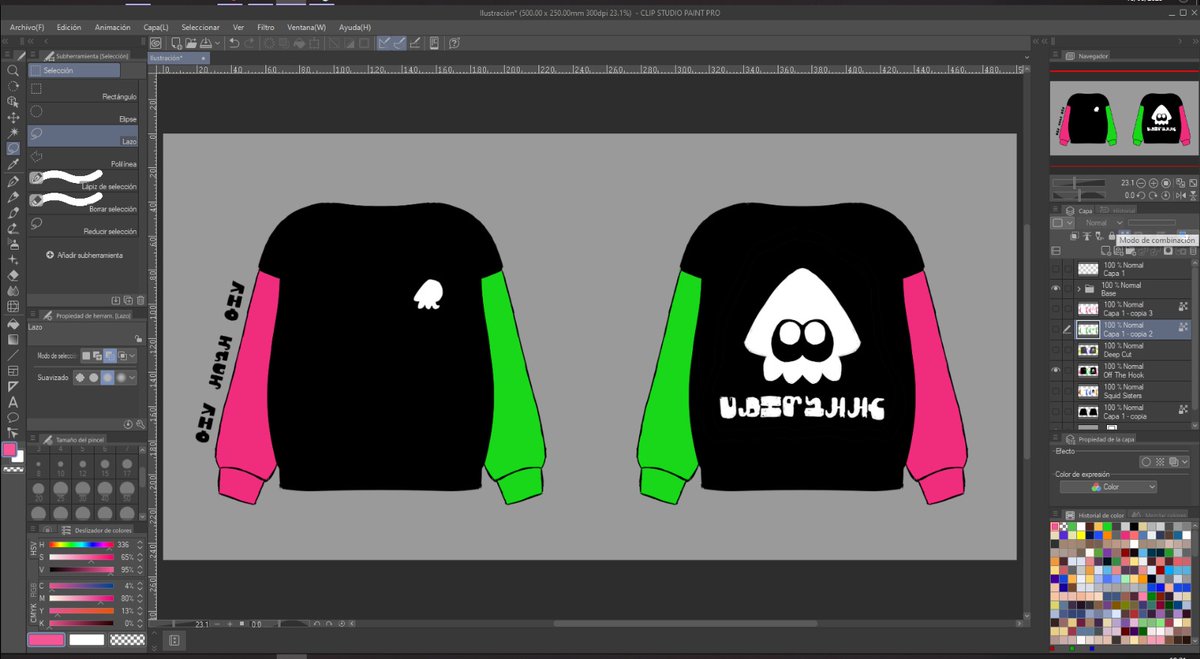1200x659 pixels.
Task: Select the Selección subtool group
Action: pos(74,70)
